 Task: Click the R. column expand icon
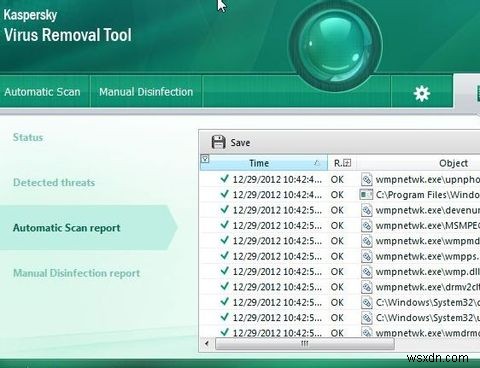point(347,163)
